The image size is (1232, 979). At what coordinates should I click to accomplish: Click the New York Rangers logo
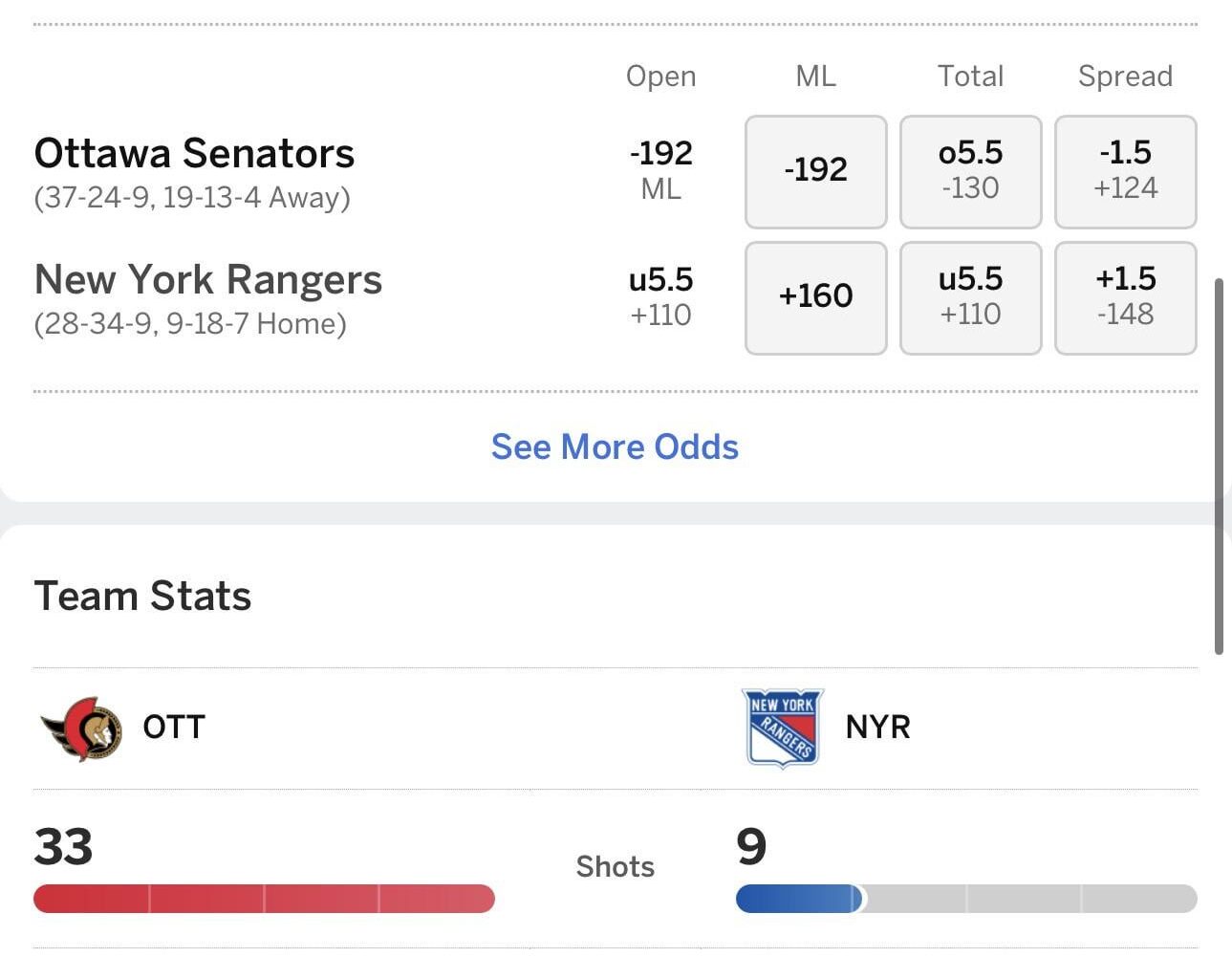[x=781, y=729]
